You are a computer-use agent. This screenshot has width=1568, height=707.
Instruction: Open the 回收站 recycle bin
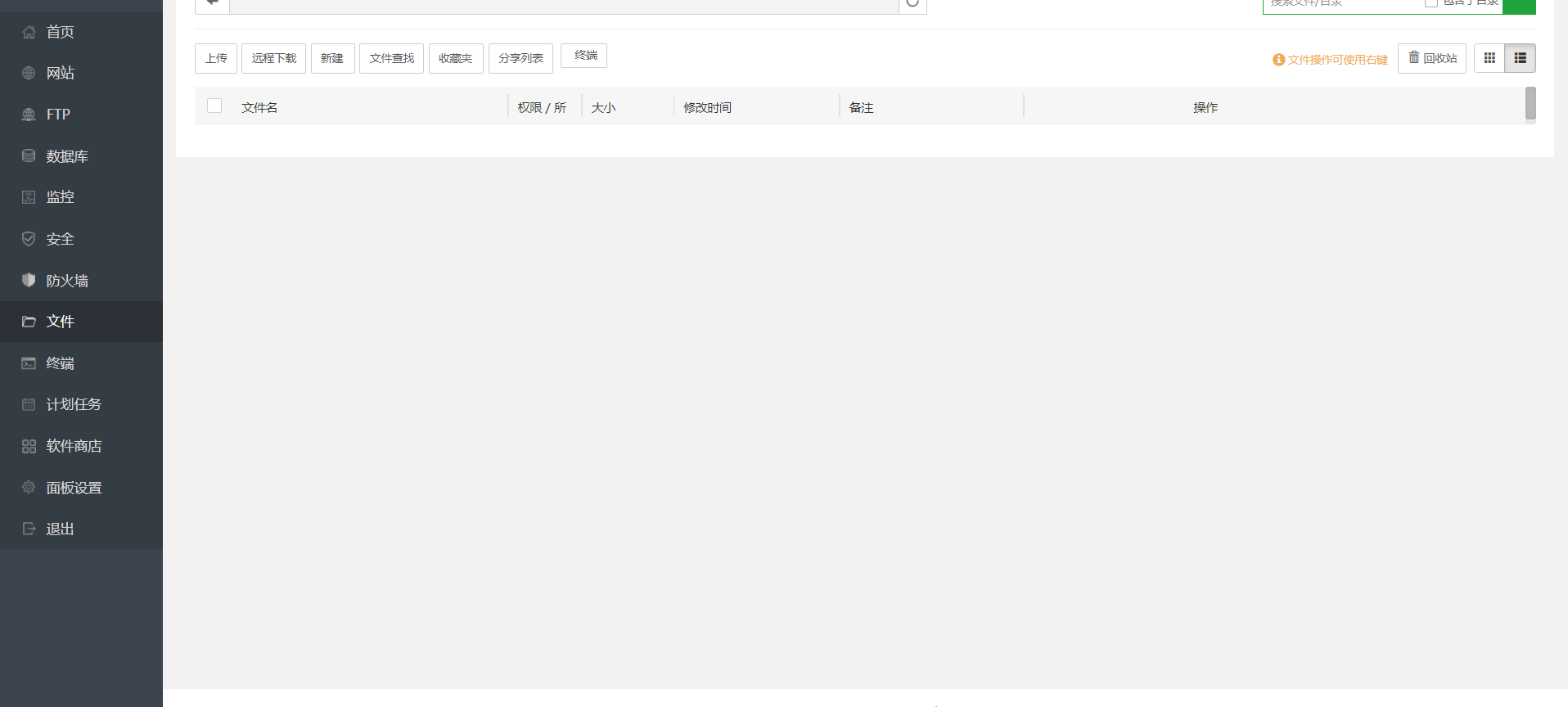pos(1432,58)
